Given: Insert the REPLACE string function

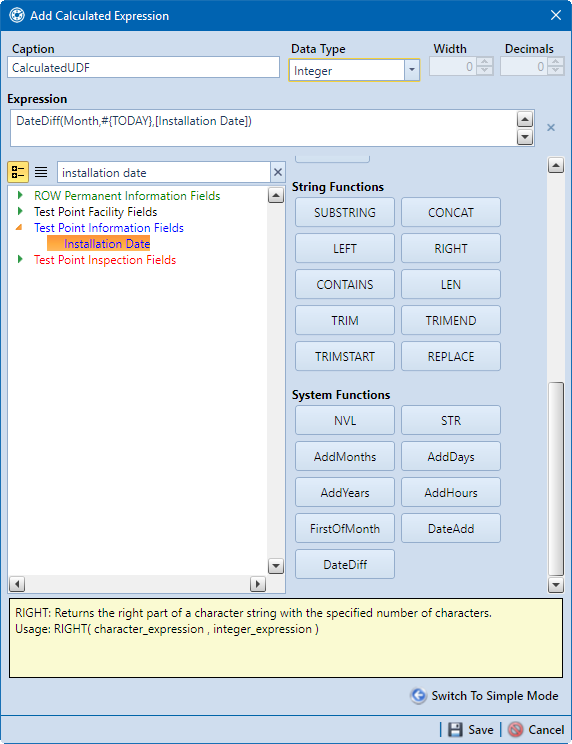Looking at the screenshot, I should pos(451,356).
